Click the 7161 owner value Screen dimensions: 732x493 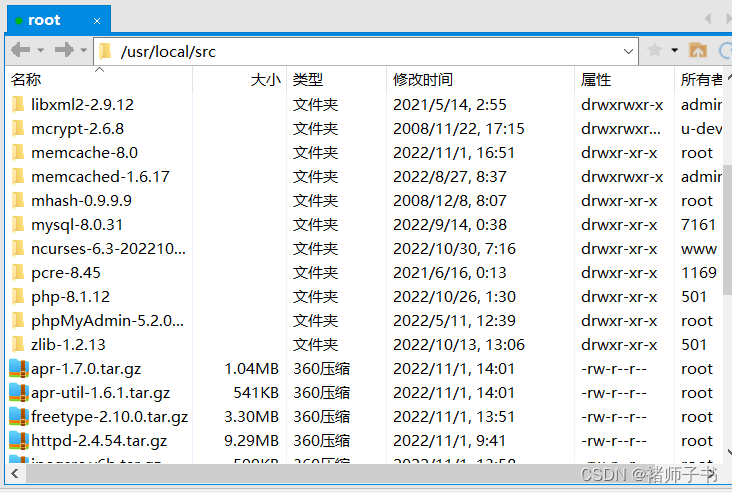pos(698,225)
